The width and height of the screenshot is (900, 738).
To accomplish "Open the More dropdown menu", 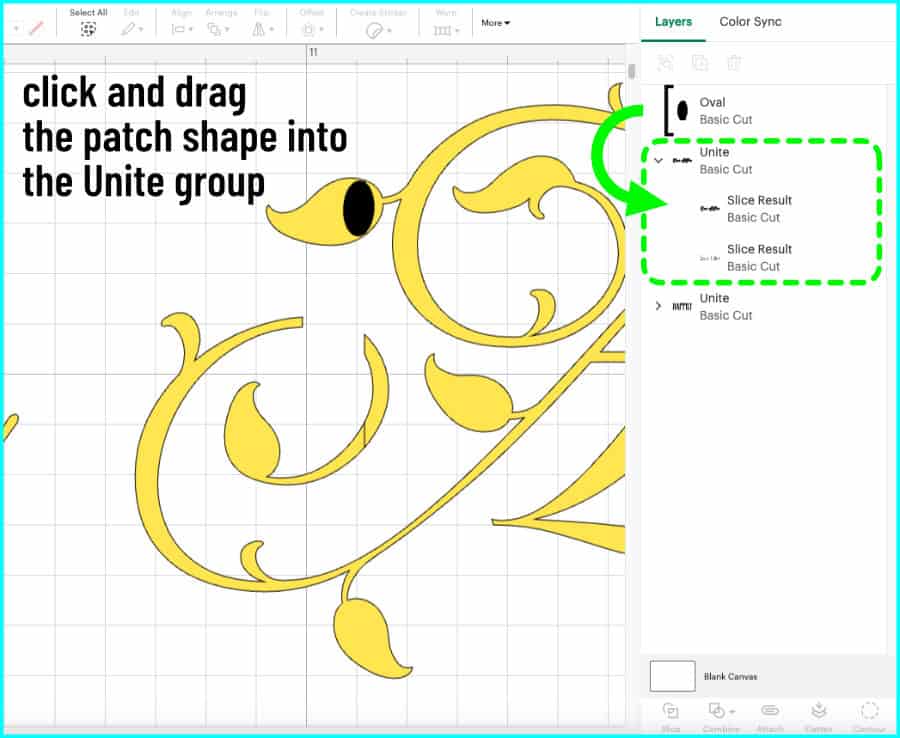I will (x=495, y=23).
